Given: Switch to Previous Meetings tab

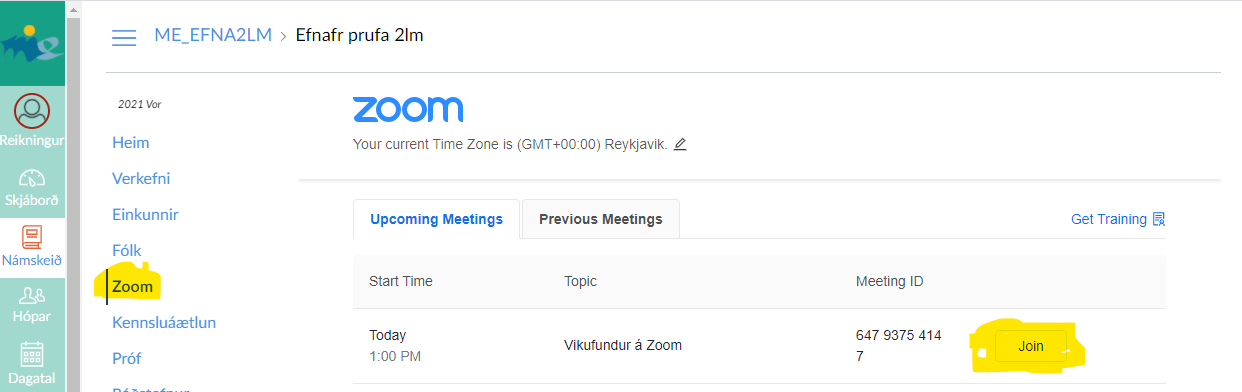Looking at the screenshot, I should click(x=600, y=219).
